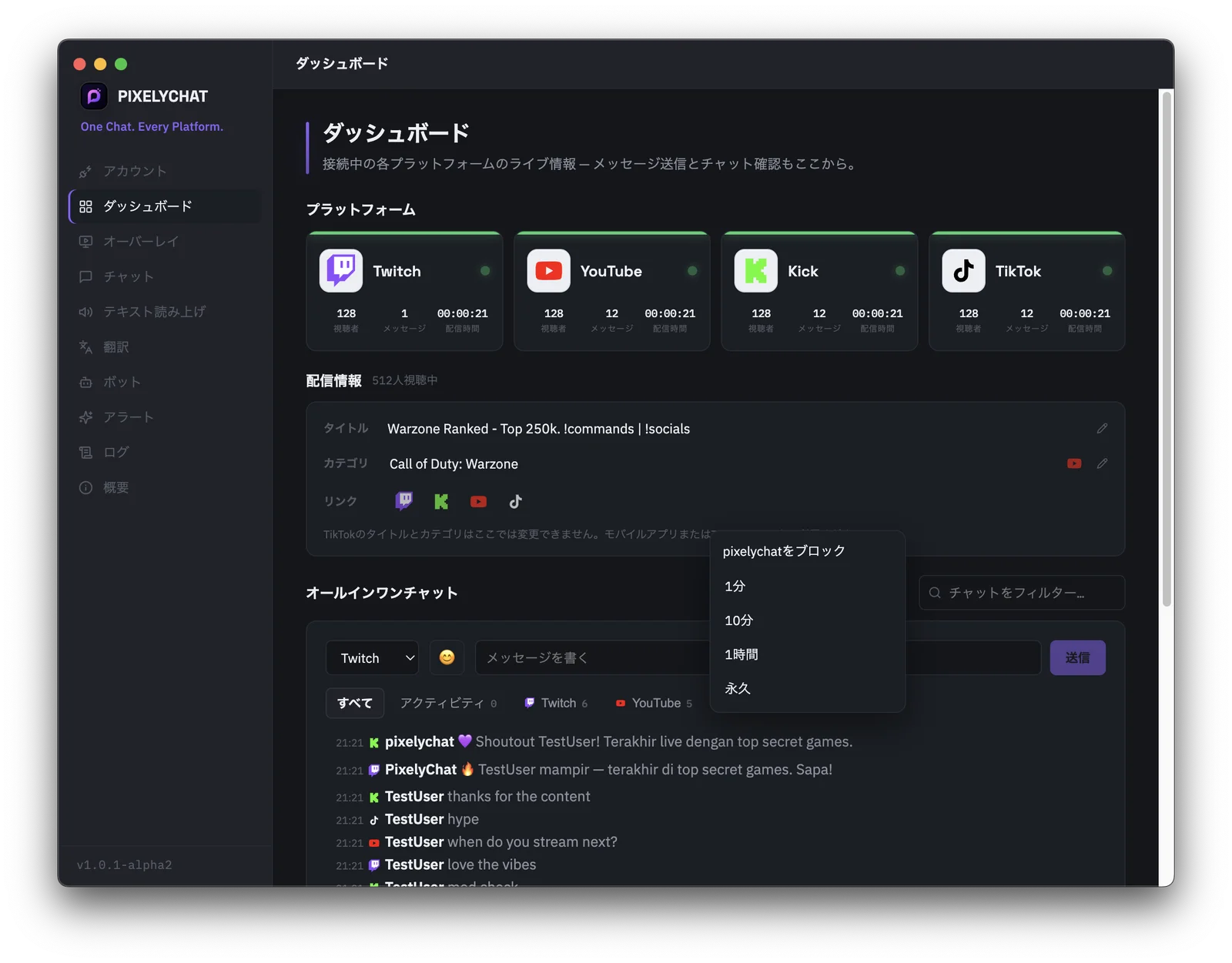Screen dimensions: 1232x963
Task: Click the Kick card green status dot
Action: [900, 271]
